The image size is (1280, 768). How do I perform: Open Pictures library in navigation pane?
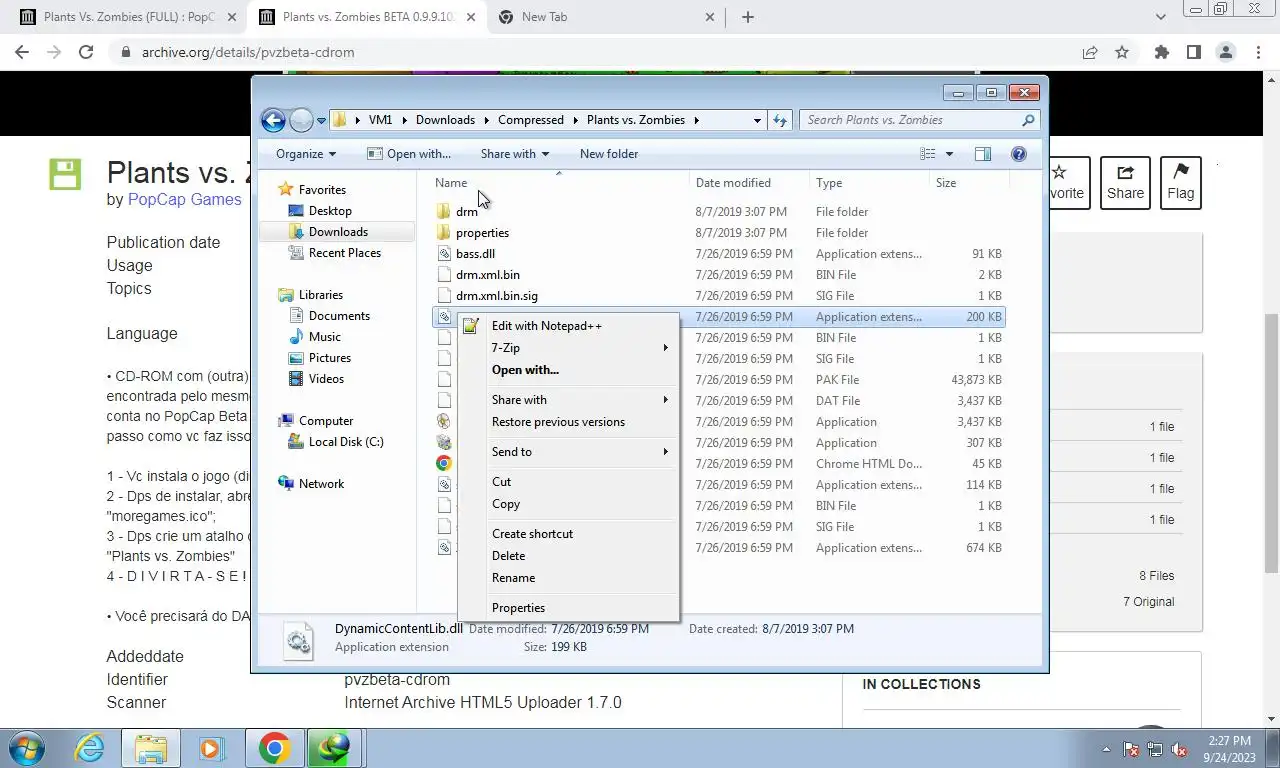pos(329,358)
